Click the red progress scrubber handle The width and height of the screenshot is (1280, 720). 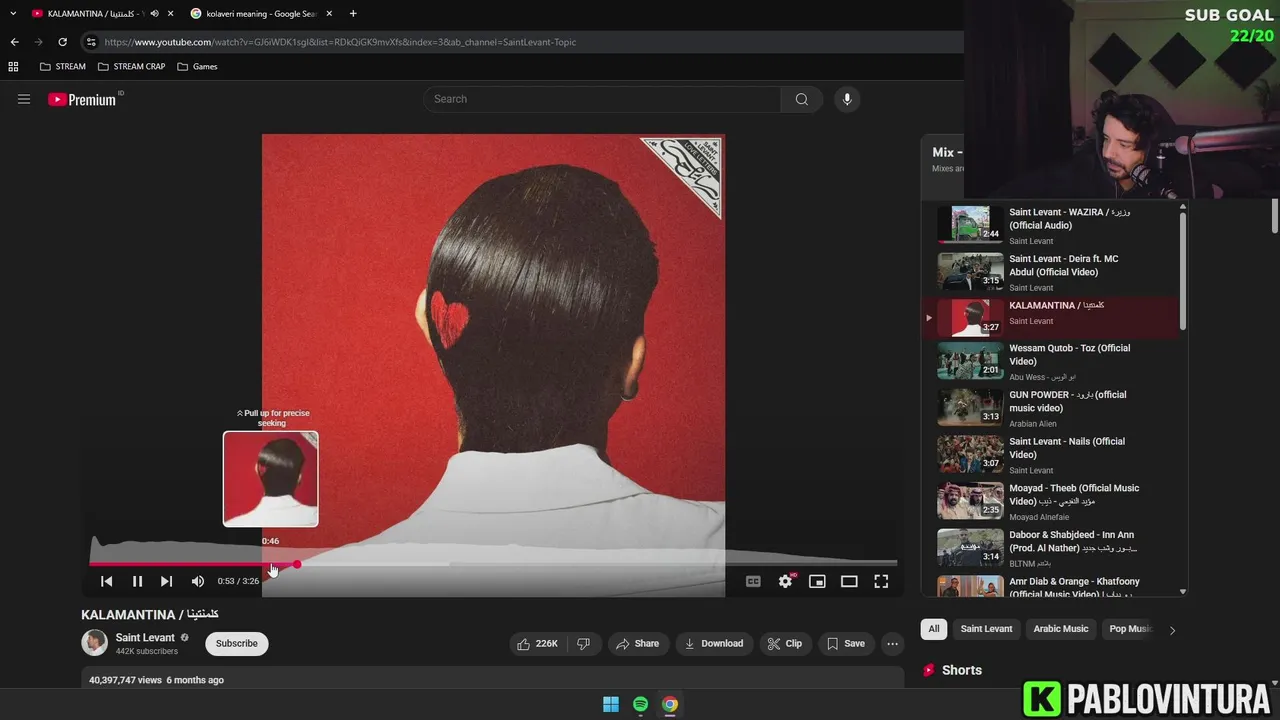click(x=297, y=564)
